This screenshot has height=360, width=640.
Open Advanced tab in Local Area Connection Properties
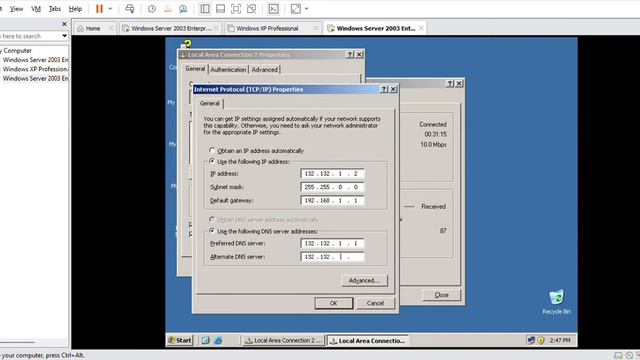coord(264,70)
